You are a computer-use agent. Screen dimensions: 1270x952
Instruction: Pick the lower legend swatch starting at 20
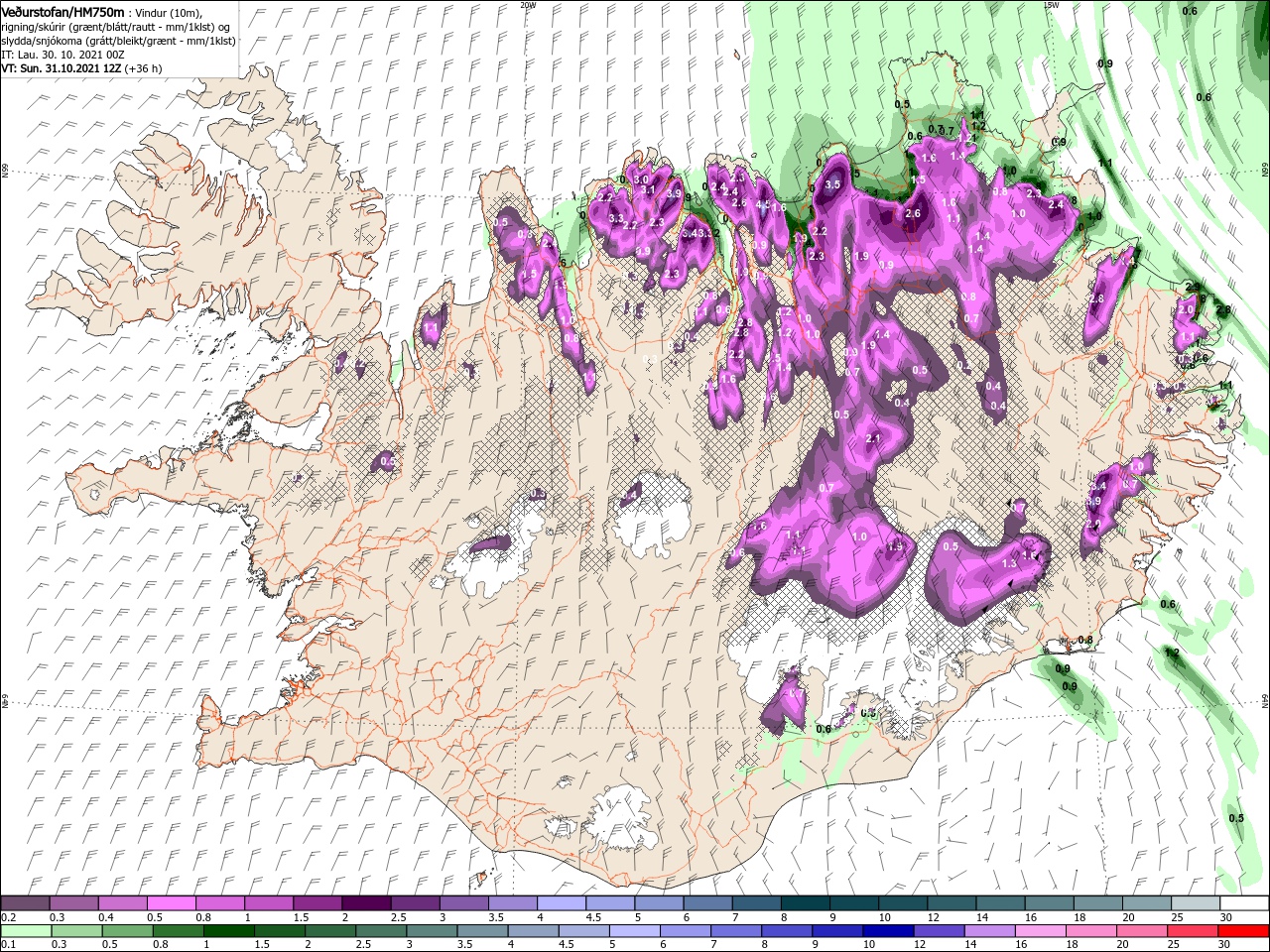pos(1143,931)
